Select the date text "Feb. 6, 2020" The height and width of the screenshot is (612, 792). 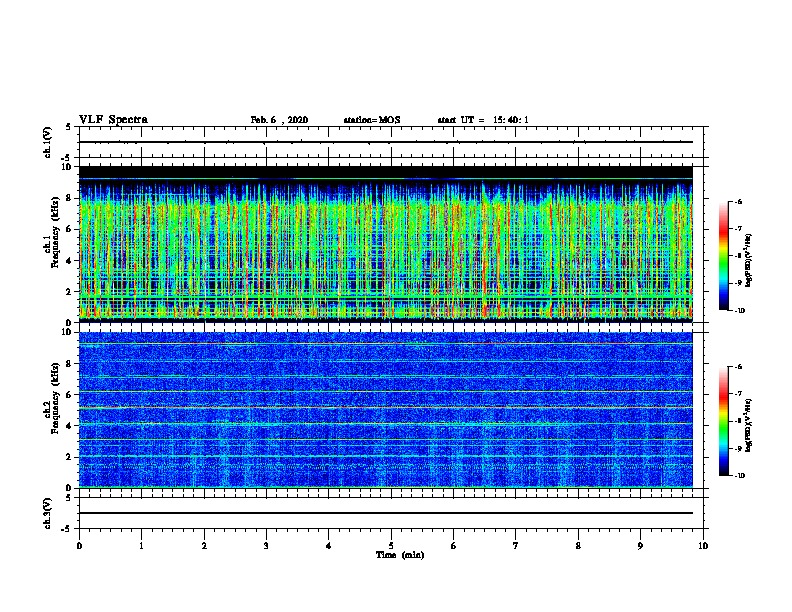(279, 120)
